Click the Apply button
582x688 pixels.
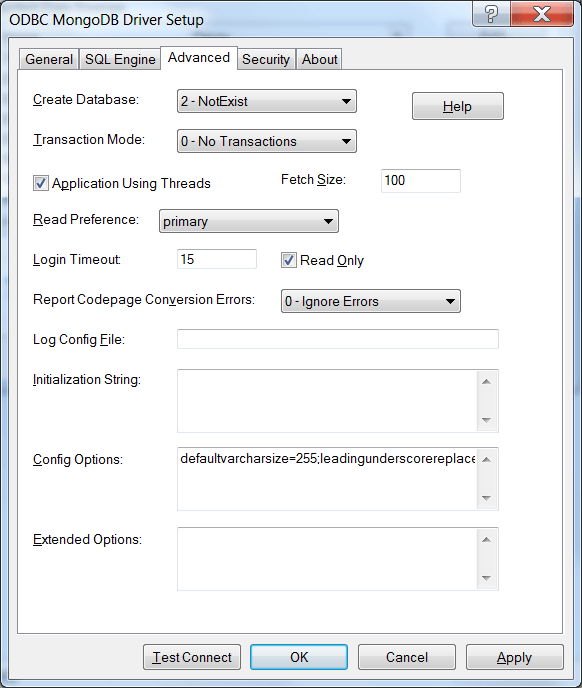pos(514,657)
